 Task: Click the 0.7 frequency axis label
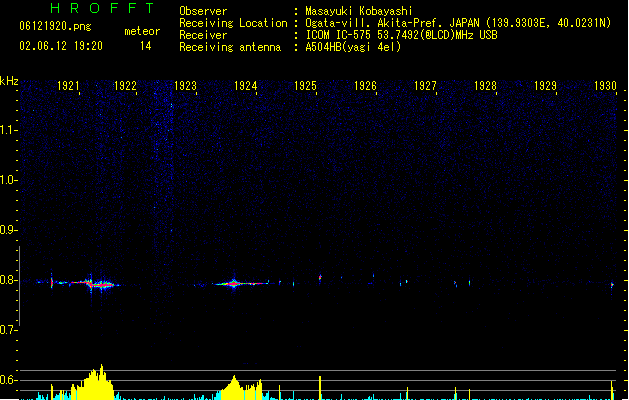coord(8,330)
